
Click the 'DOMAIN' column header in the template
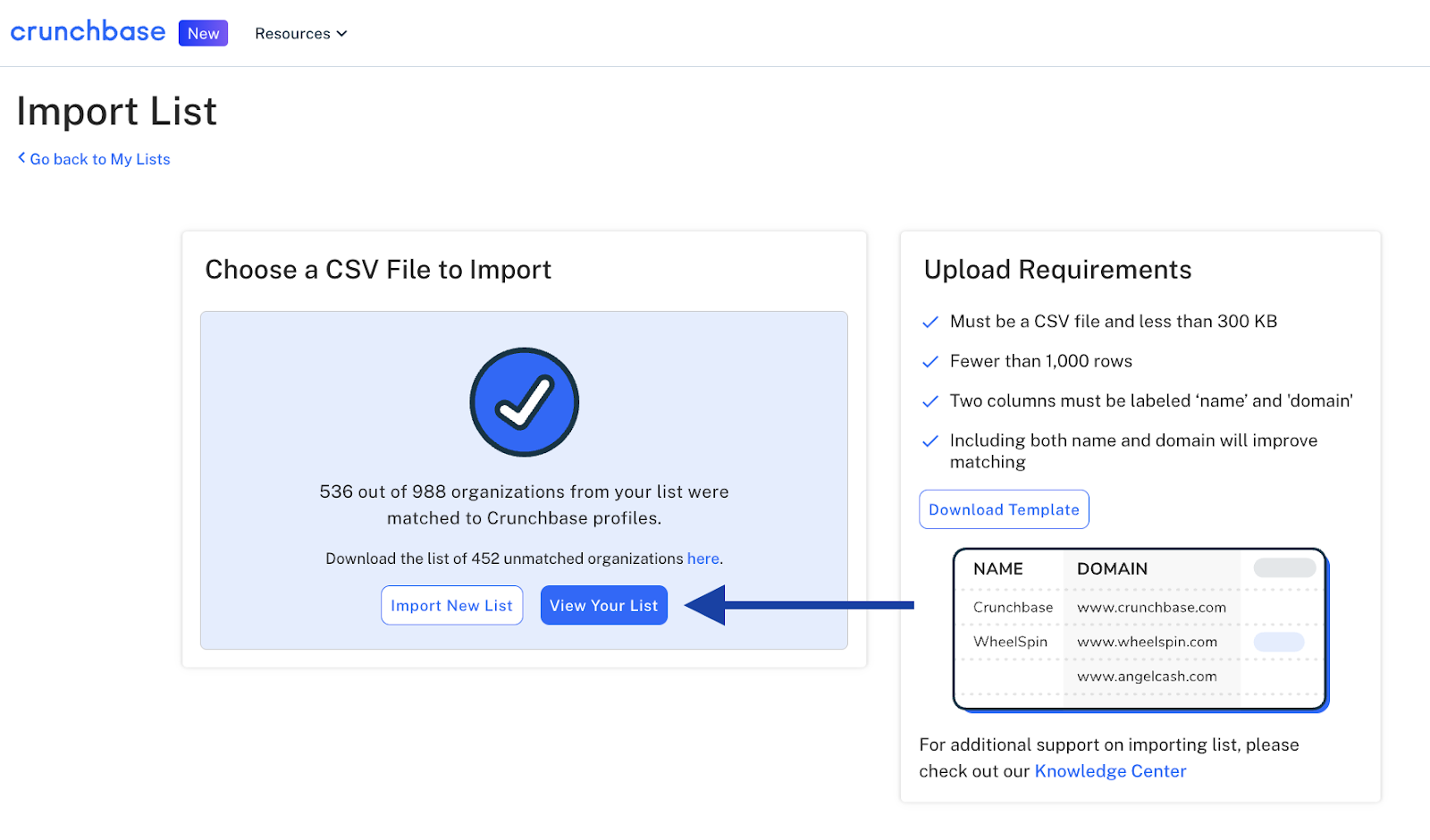pos(1112,569)
